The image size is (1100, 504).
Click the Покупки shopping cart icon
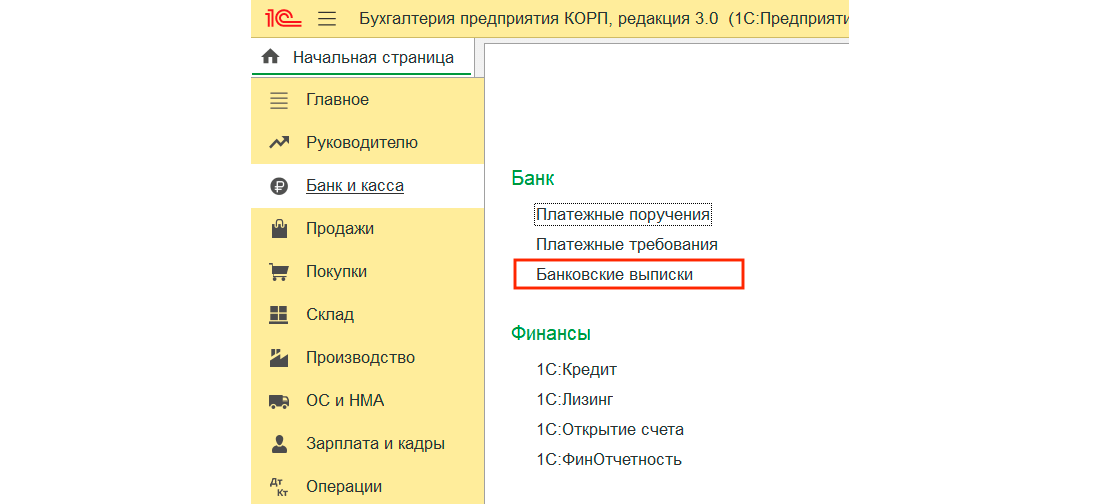279,272
